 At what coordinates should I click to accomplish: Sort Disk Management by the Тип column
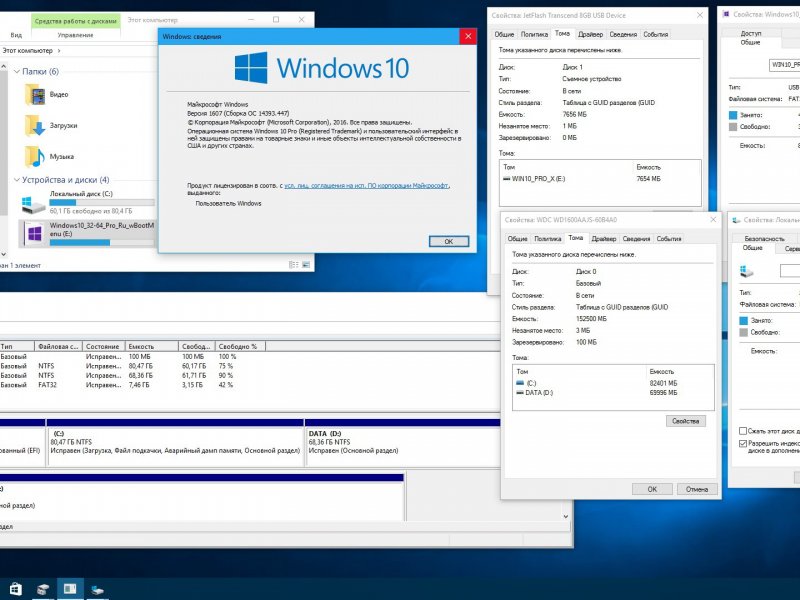(x=17, y=346)
